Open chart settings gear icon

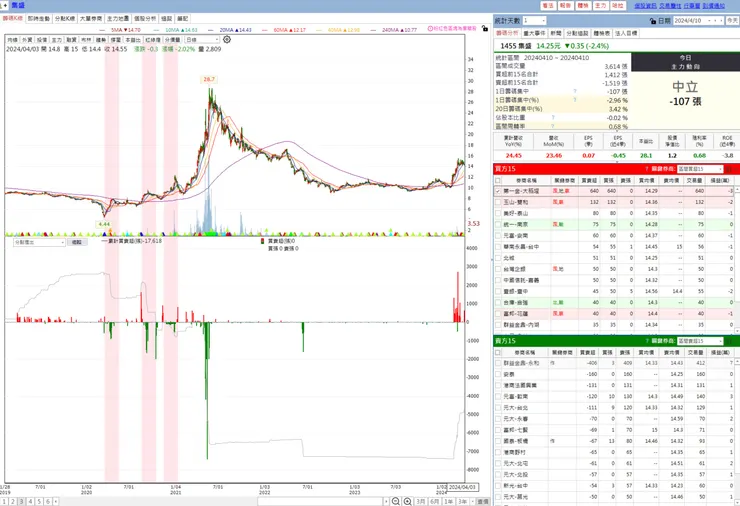point(227,40)
